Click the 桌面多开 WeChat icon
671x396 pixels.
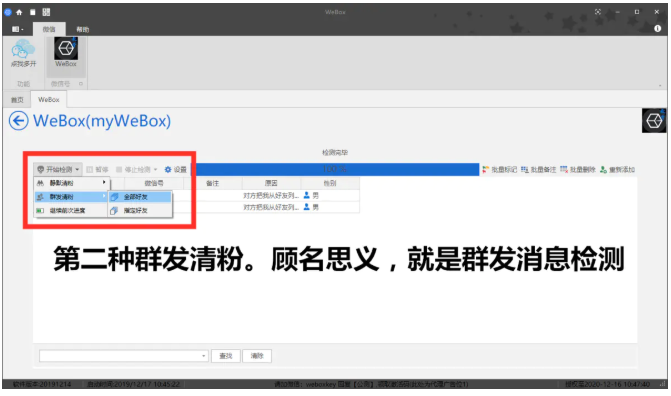click(x=24, y=54)
